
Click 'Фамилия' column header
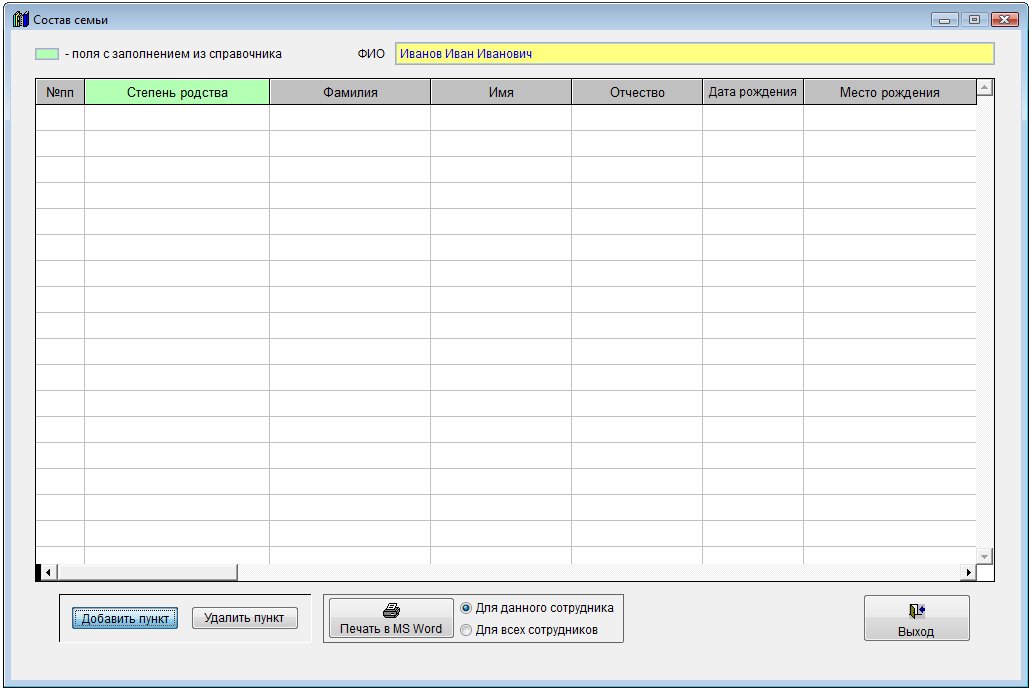pyautogui.click(x=350, y=92)
